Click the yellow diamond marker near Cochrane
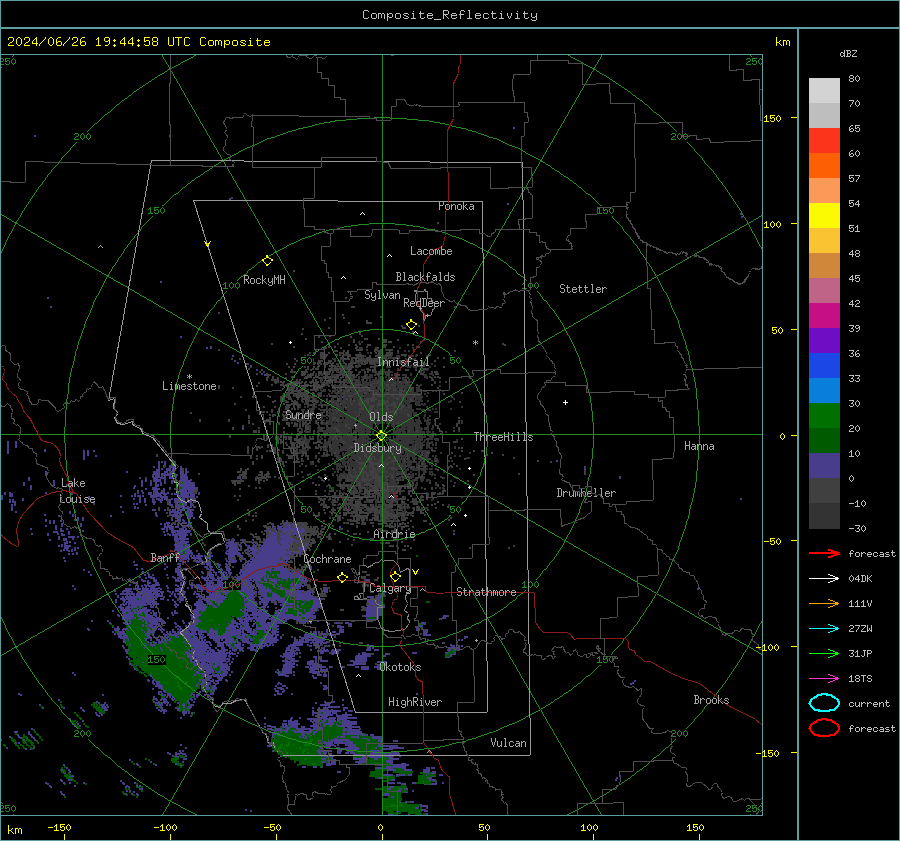This screenshot has height=841, width=900. tap(343, 577)
